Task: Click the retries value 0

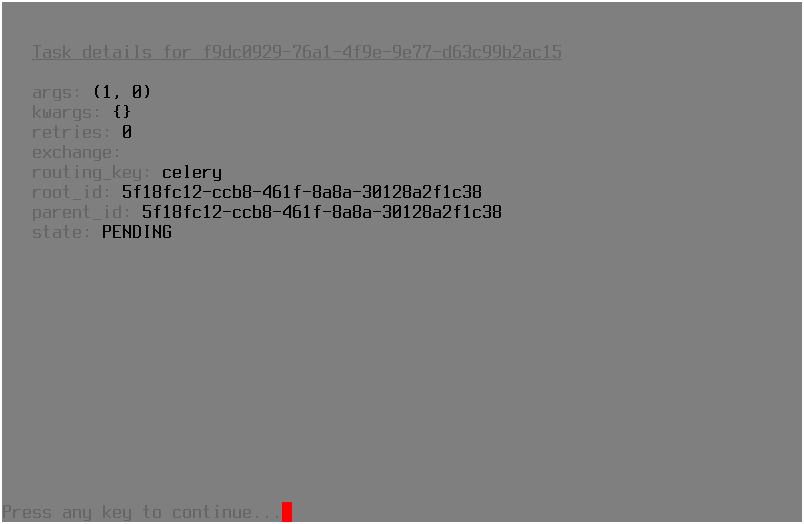Action: (127, 132)
